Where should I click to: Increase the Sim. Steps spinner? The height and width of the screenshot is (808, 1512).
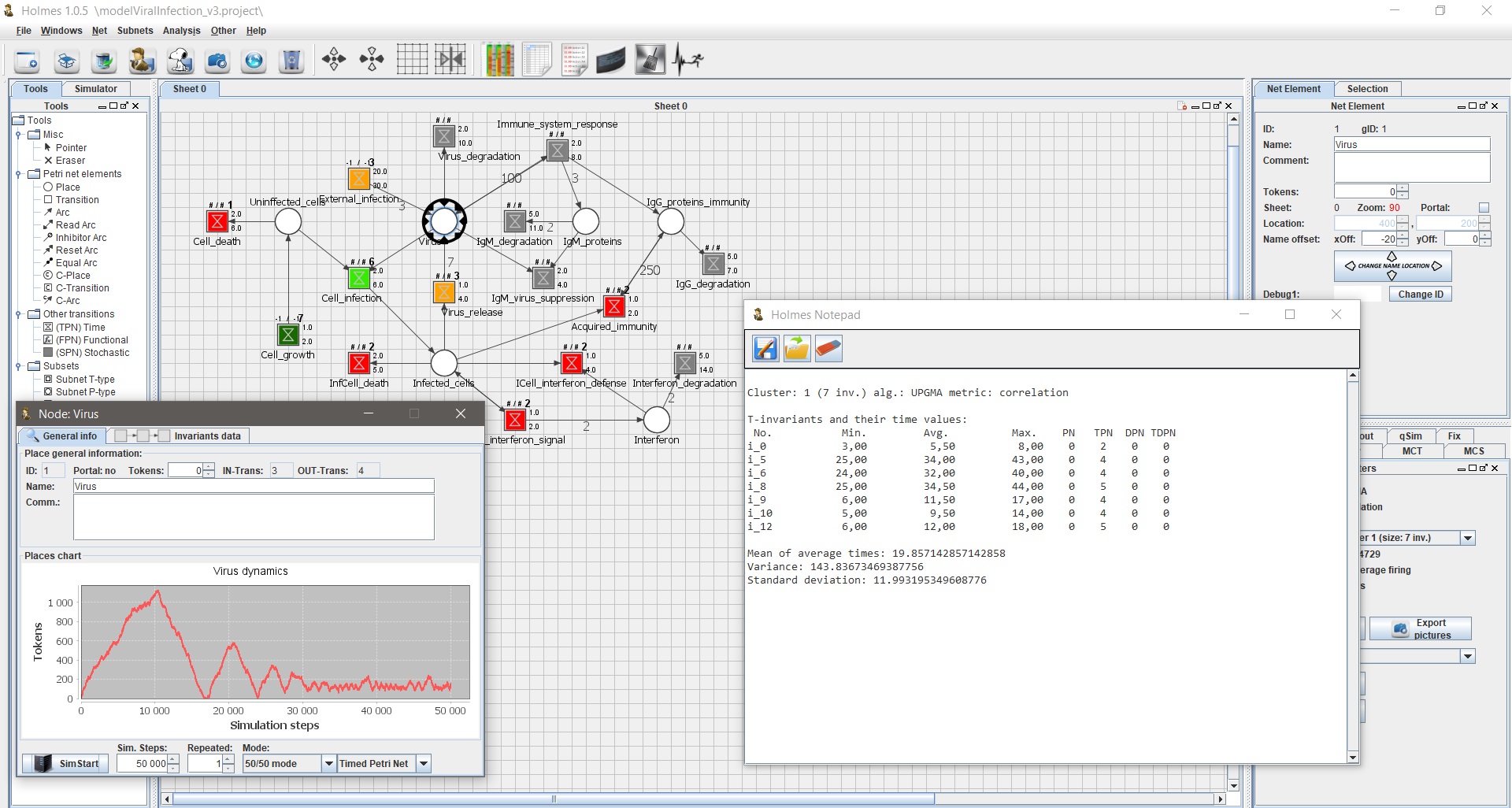[173, 759]
